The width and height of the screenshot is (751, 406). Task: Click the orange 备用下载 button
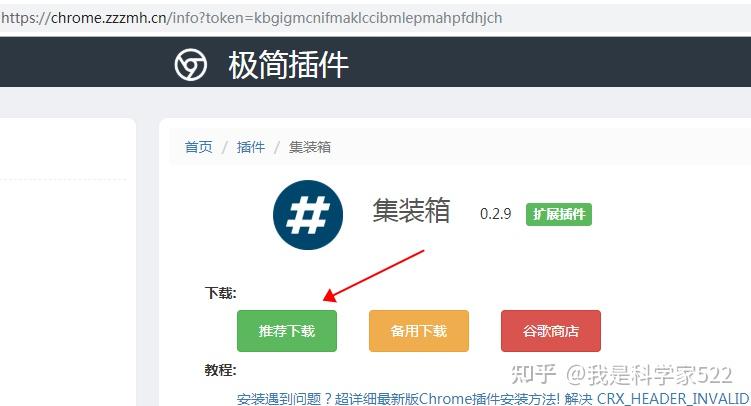click(419, 331)
